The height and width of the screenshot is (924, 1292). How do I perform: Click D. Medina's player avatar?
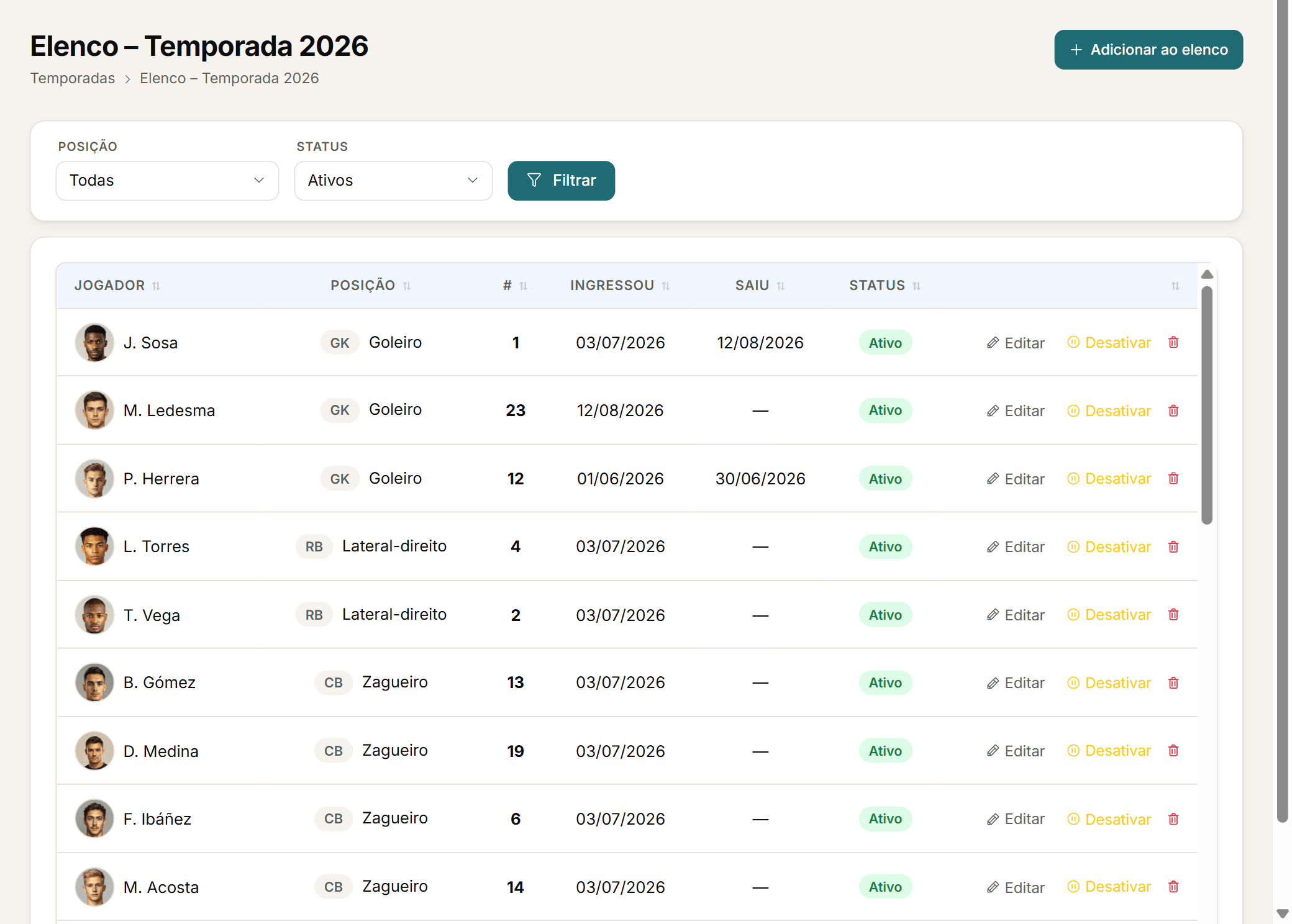pyautogui.click(x=94, y=750)
